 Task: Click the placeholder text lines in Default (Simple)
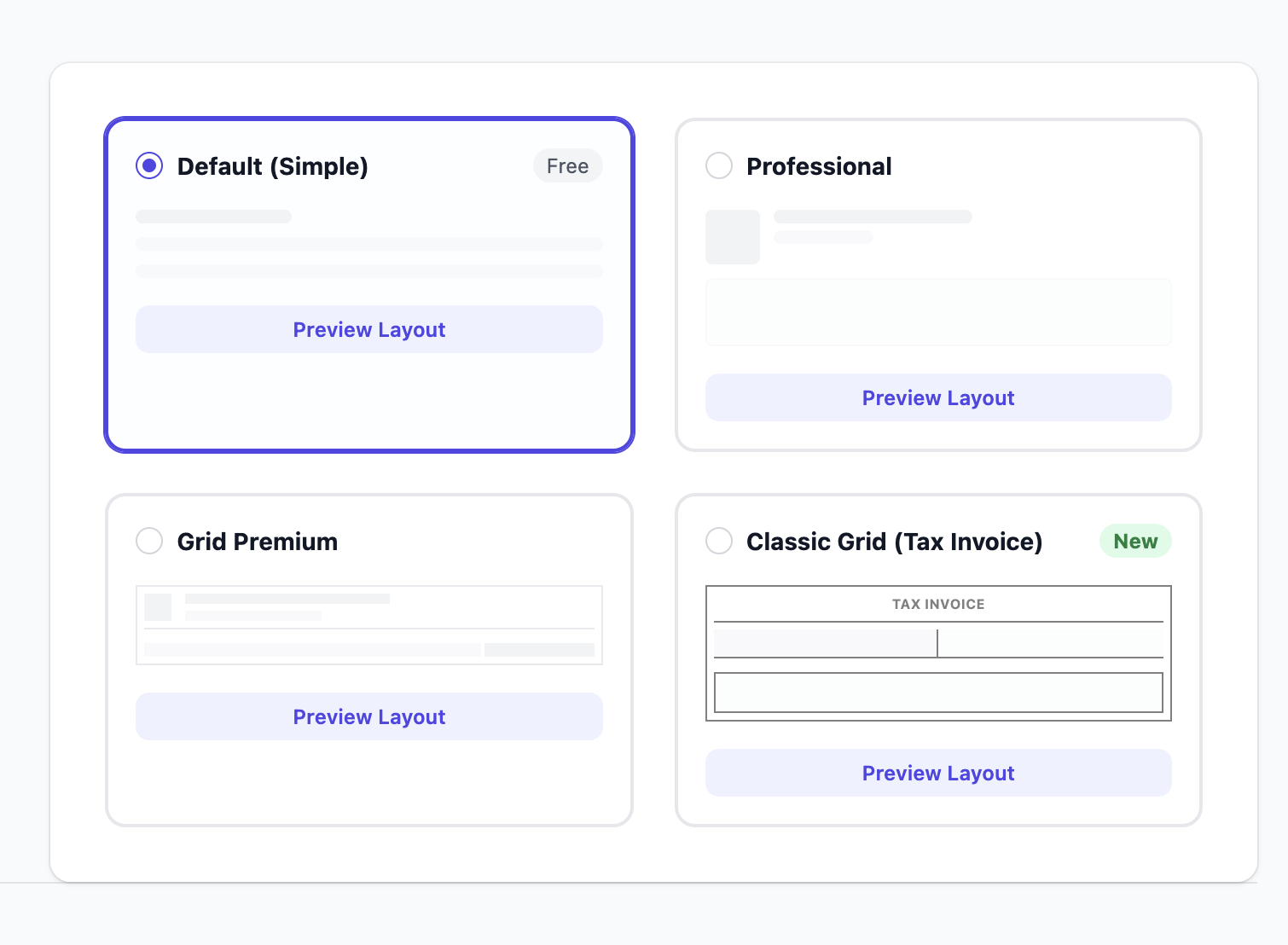pos(368,243)
